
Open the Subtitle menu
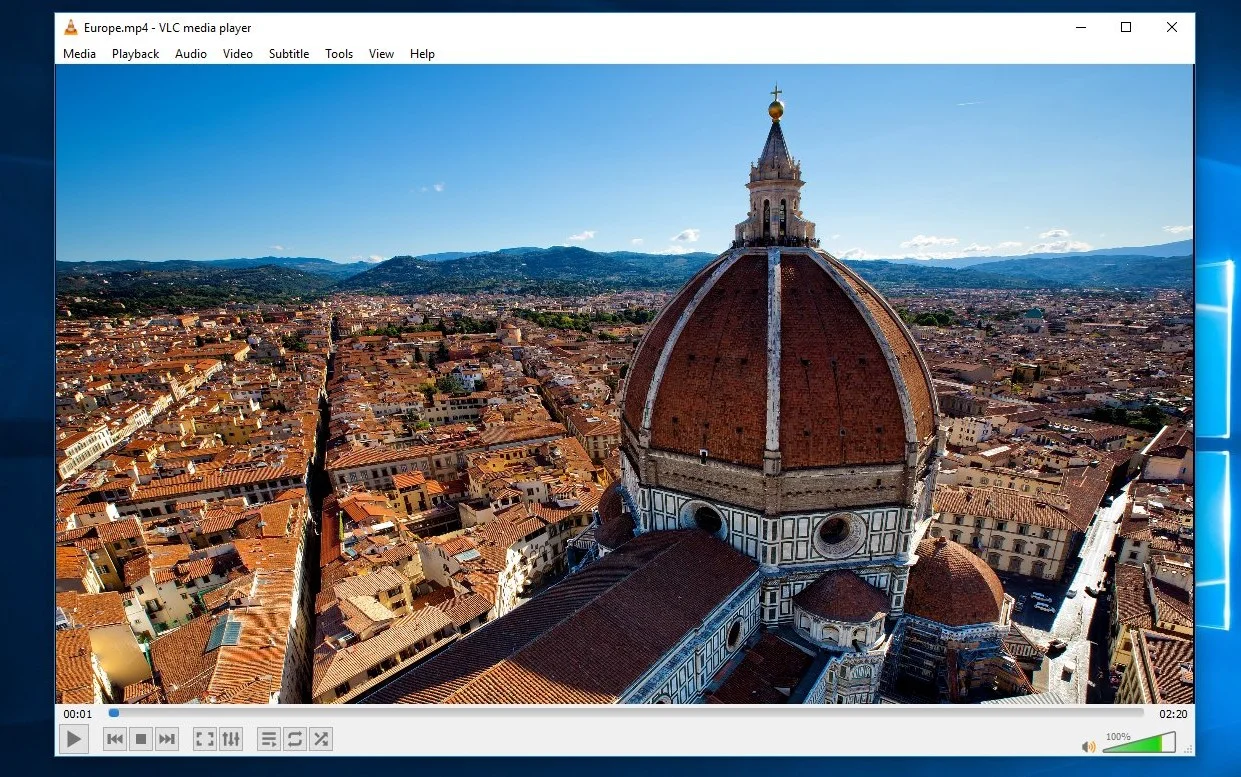pyautogui.click(x=289, y=54)
